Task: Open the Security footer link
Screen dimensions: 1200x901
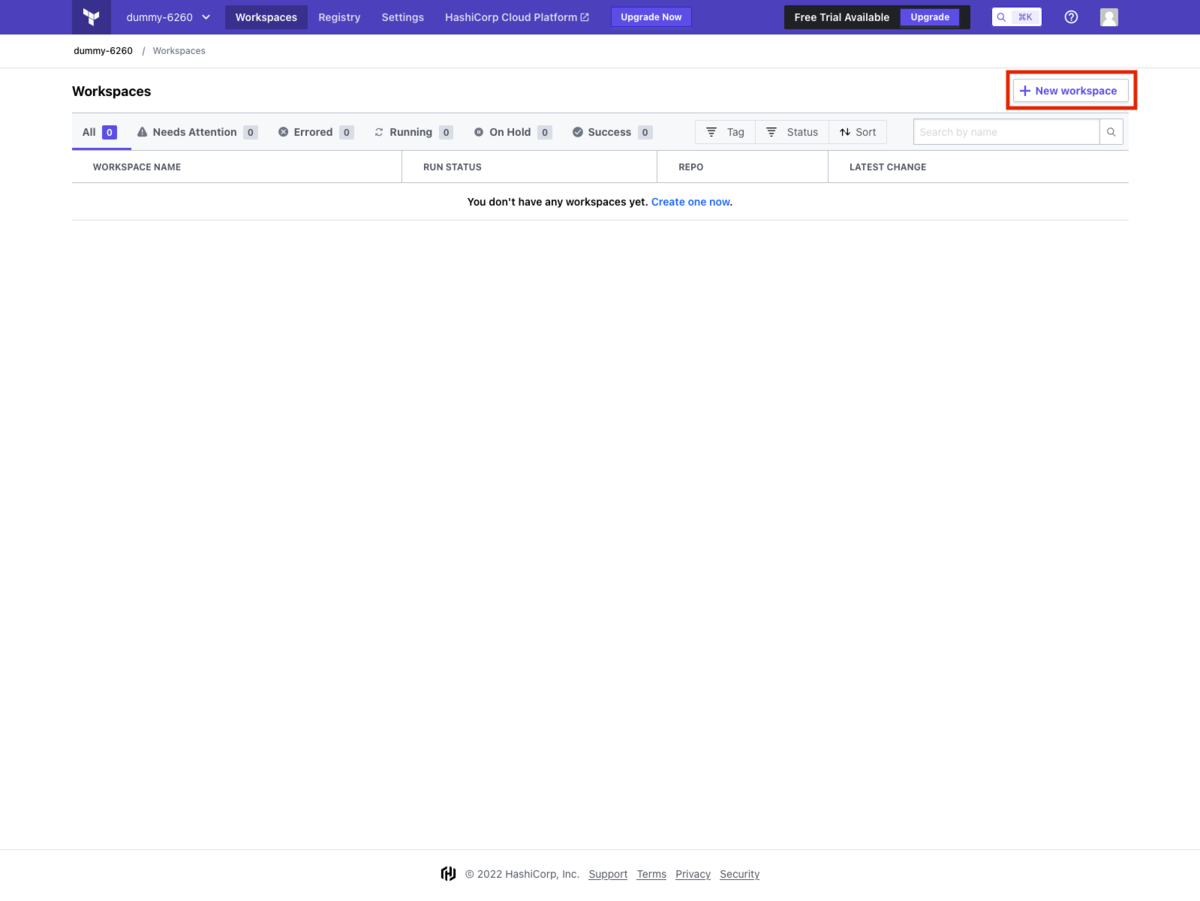Action: [740, 874]
